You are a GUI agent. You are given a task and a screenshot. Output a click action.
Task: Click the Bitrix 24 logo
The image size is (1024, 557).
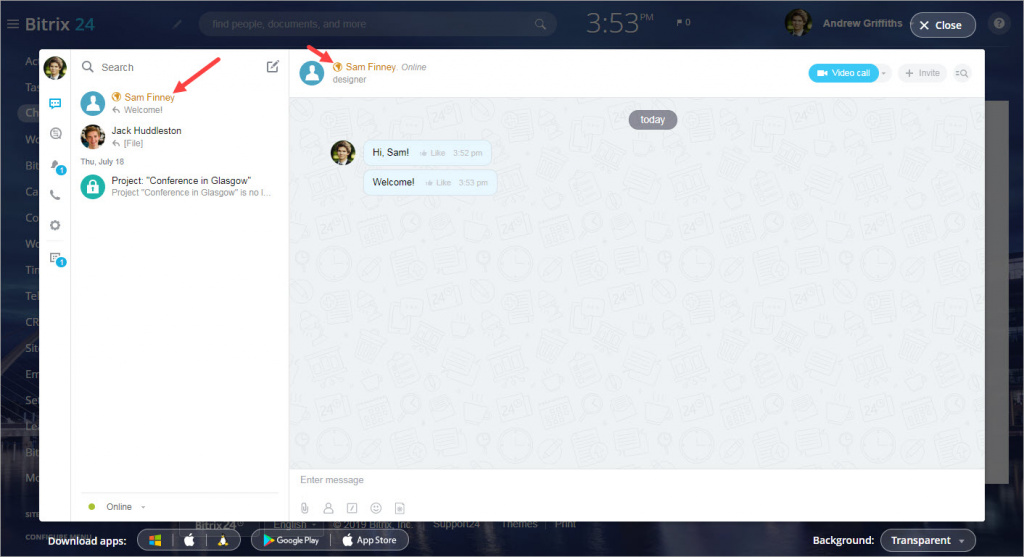tap(59, 24)
